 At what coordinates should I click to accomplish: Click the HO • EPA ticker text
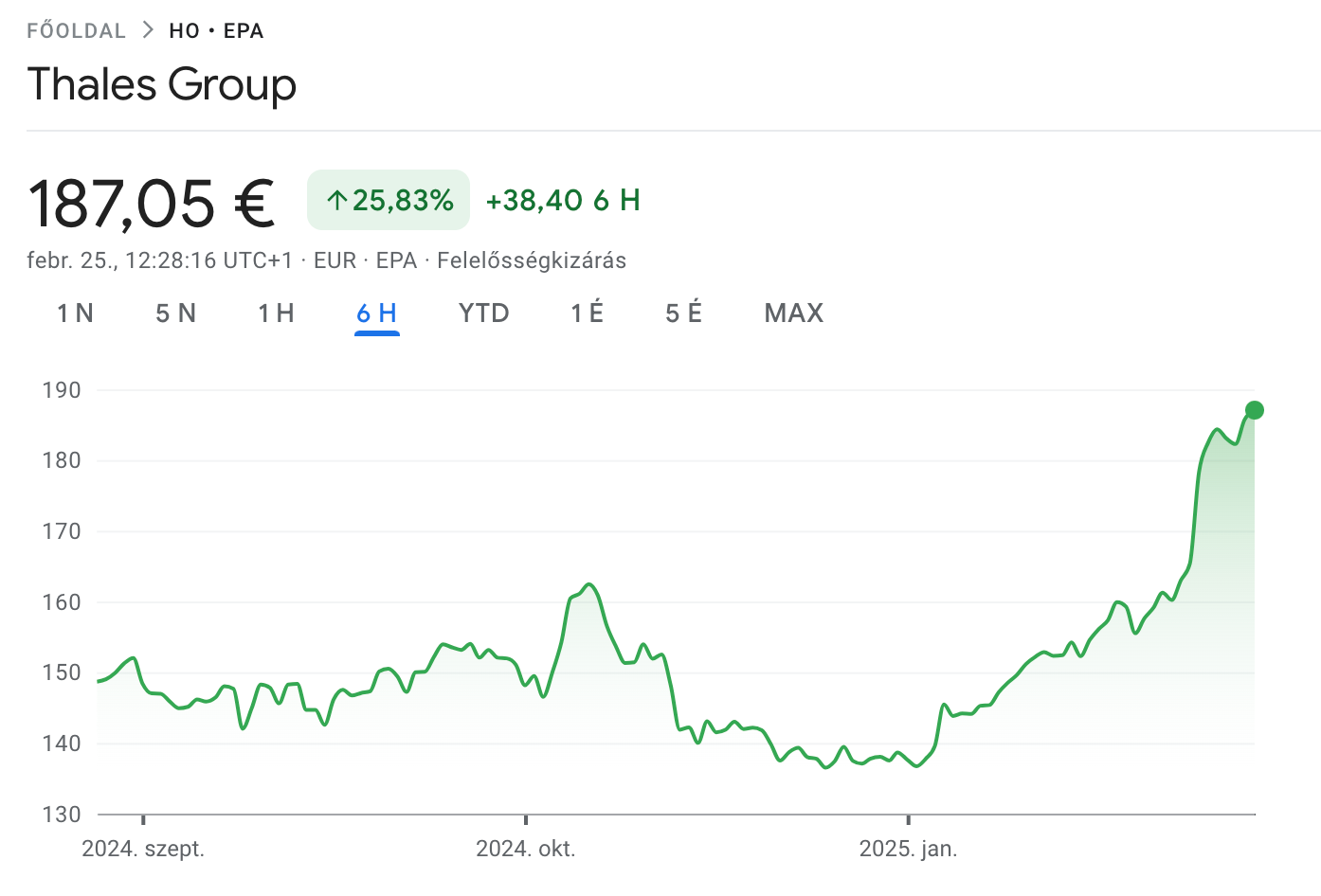point(216,30)
